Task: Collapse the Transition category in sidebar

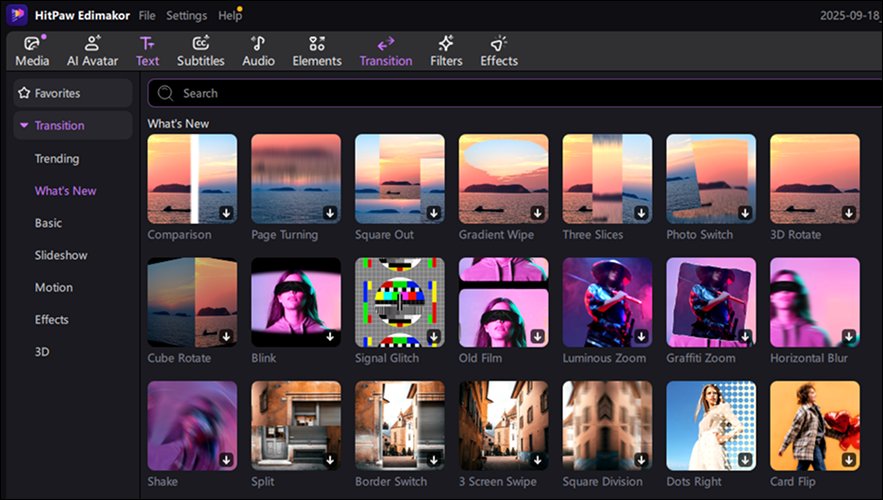Action: click(x=24, y=126)
